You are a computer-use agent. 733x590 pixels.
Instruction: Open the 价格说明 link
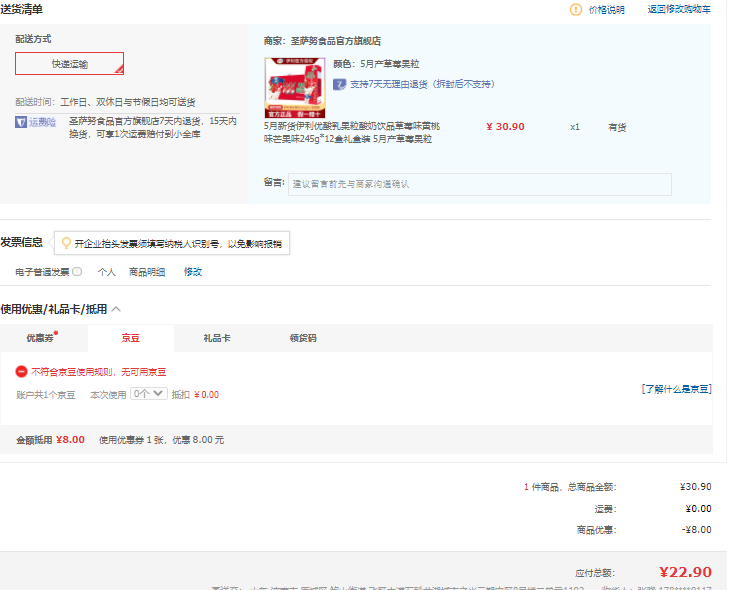606,10
